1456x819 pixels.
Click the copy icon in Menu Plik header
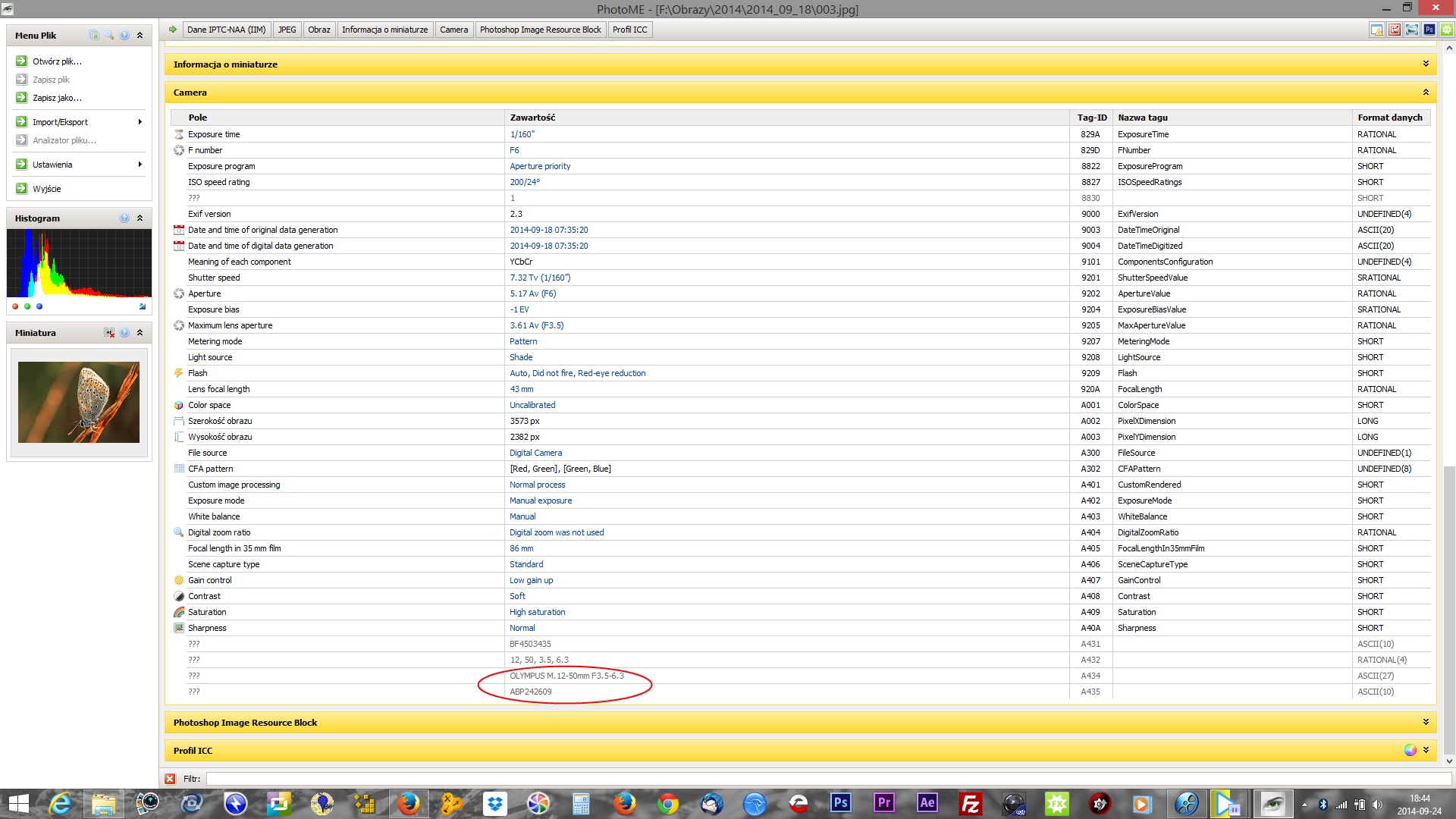[94, 35]
